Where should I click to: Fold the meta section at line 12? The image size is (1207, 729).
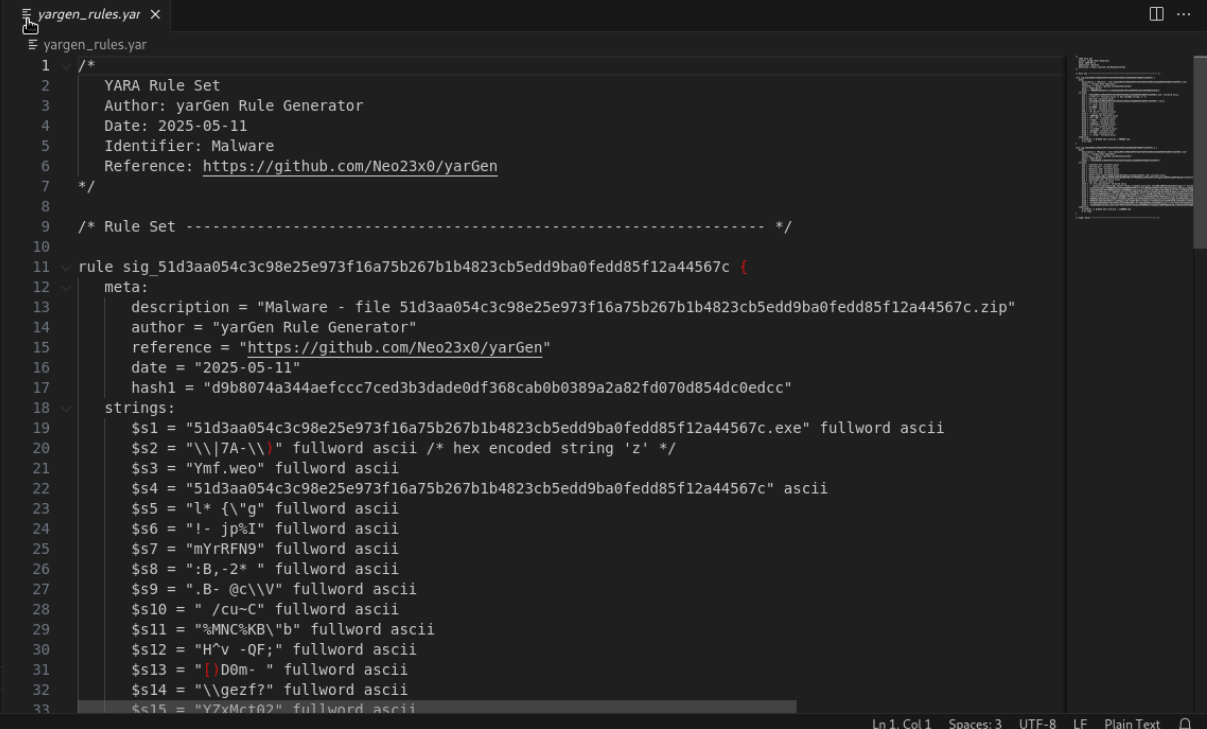pyautogui.click(x=66, y=287)
